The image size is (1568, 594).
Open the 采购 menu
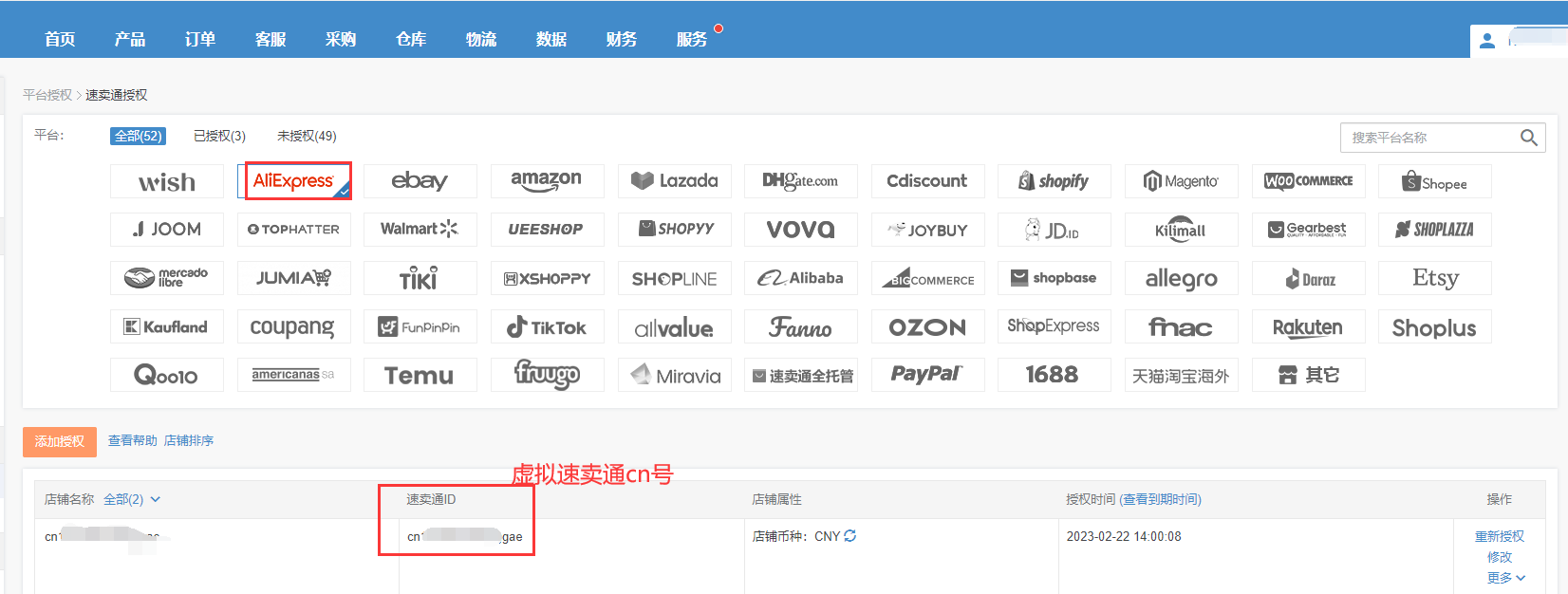pyautogui.click(x=341, y=39)
